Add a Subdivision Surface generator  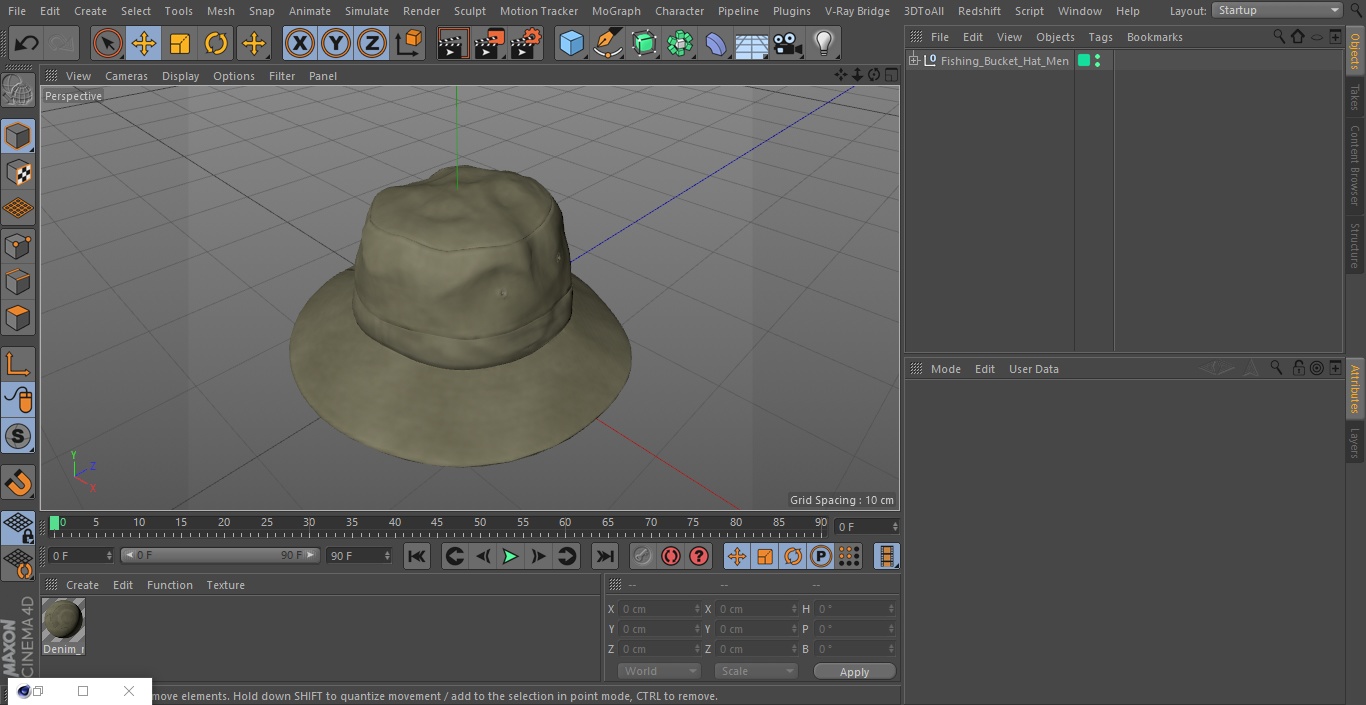click(x=644, y=43)
